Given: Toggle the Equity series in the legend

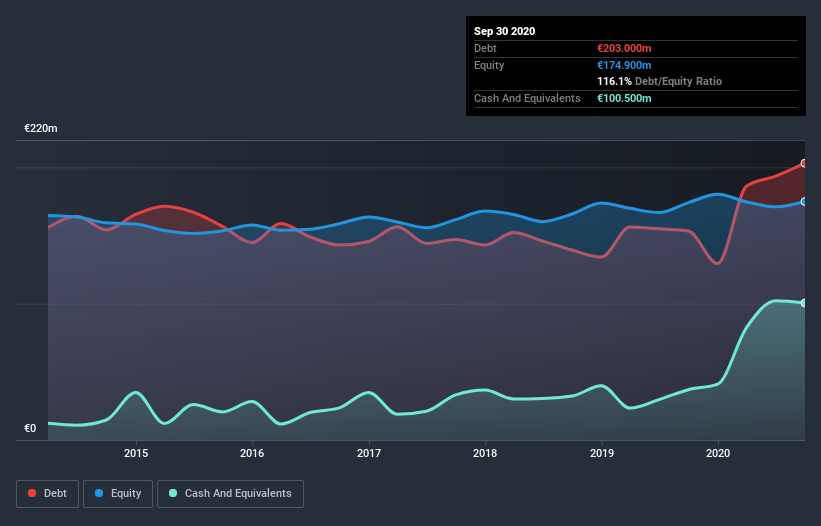Looking at the screenshot, I should click(118, 494).
